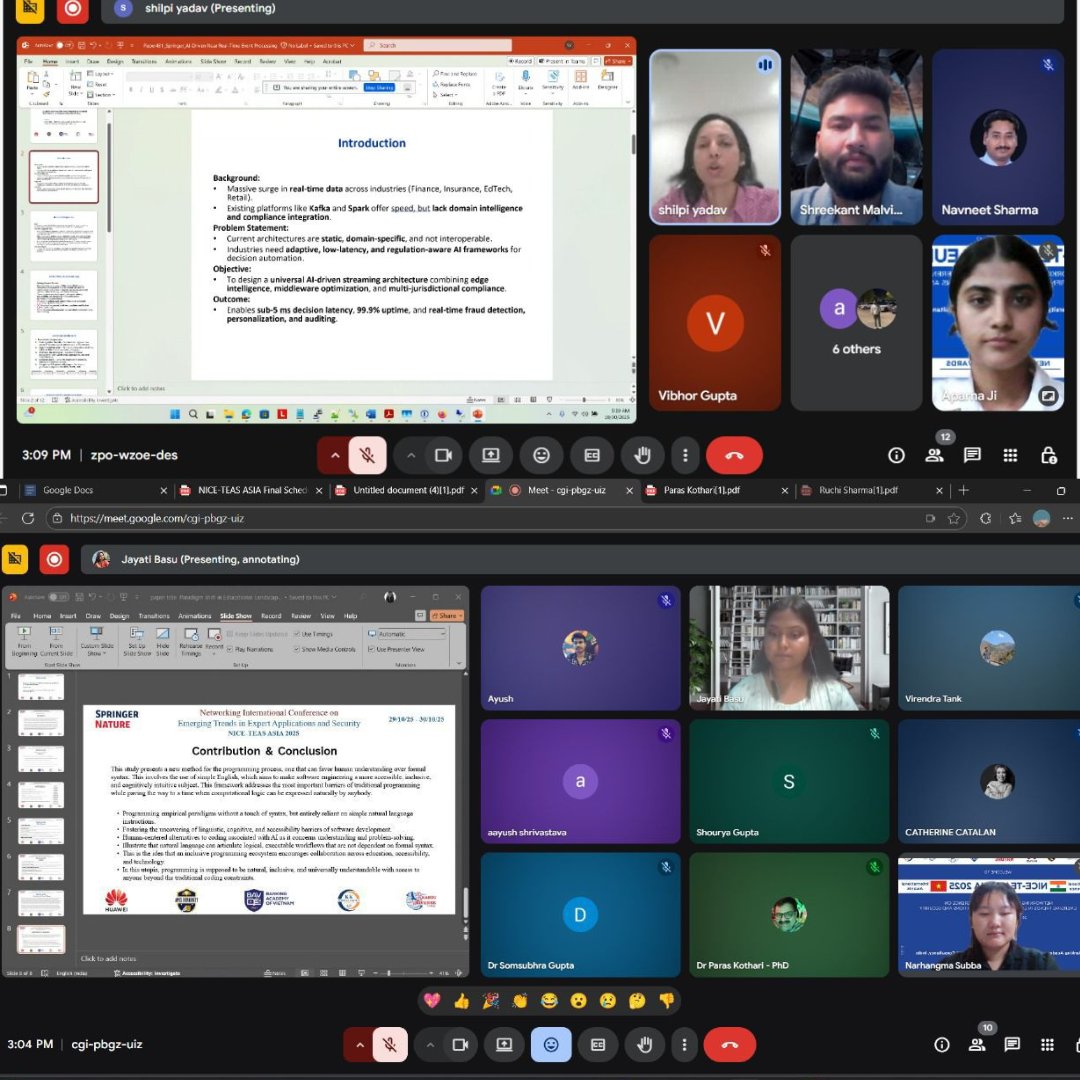Open chat in cgi-pbgz-uiz meeting

tap(1012, 1045)
